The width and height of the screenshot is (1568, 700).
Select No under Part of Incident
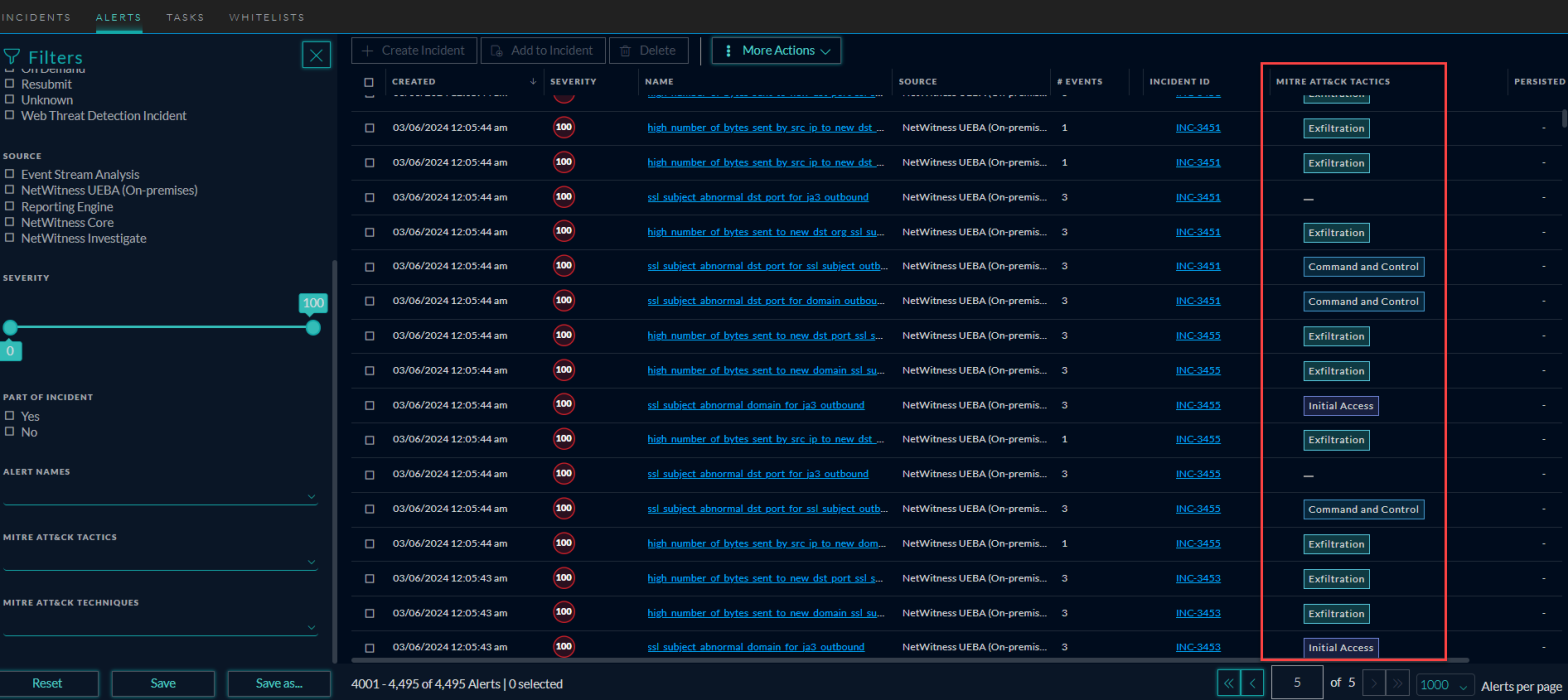click(x=10, y=432)
